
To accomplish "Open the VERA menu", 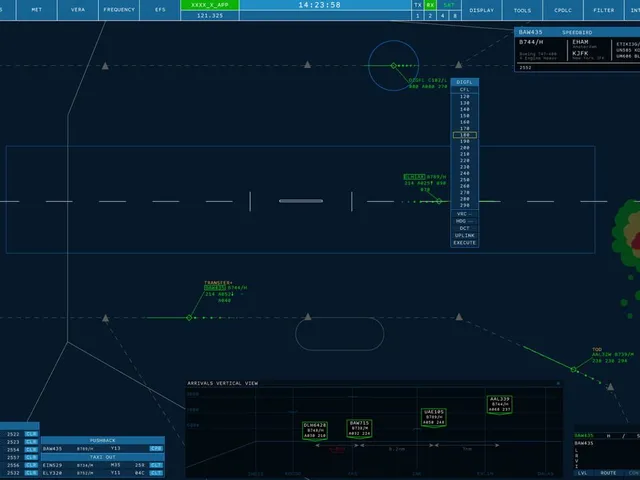I will click(78, 10).
